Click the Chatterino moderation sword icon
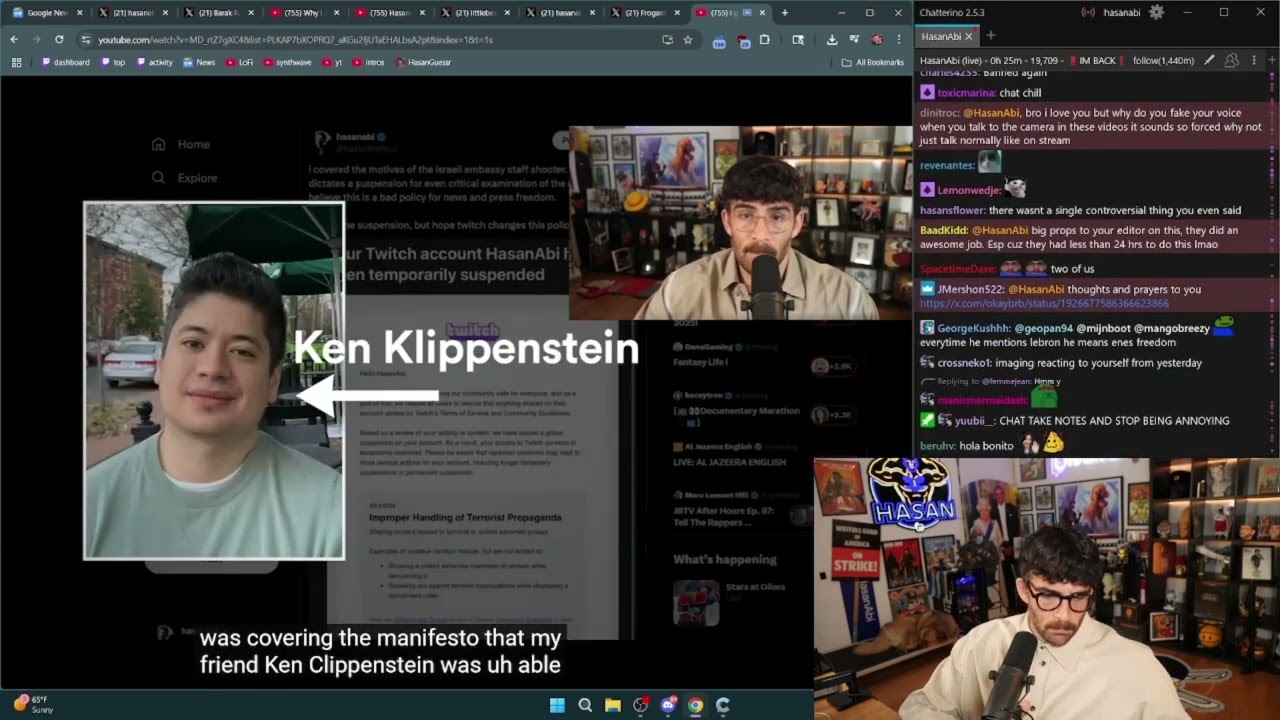Viewport: 1280px width, 720px height. tap(1209, 60)
